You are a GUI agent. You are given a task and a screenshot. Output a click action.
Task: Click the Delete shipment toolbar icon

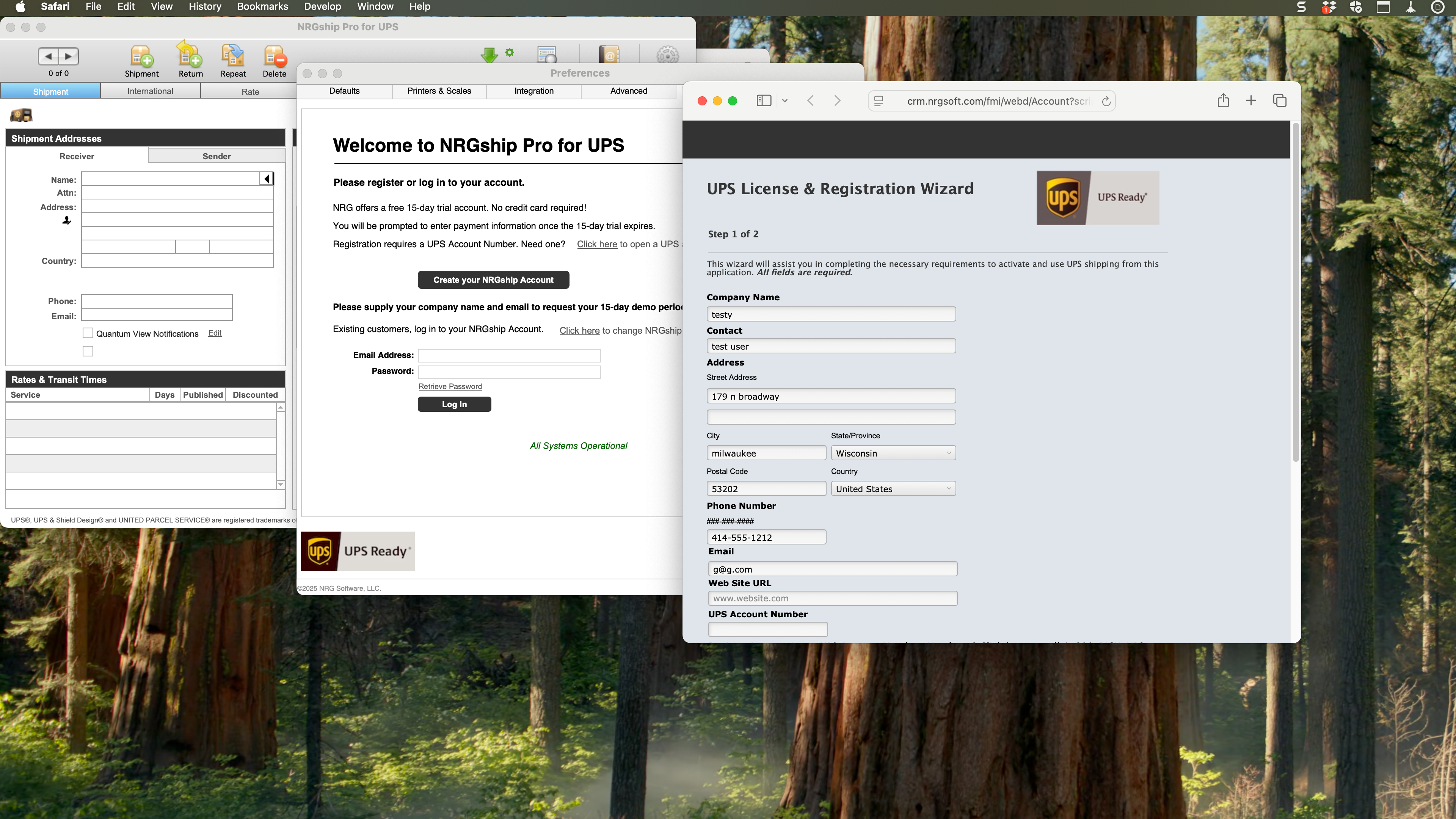[x=275, y=57]
